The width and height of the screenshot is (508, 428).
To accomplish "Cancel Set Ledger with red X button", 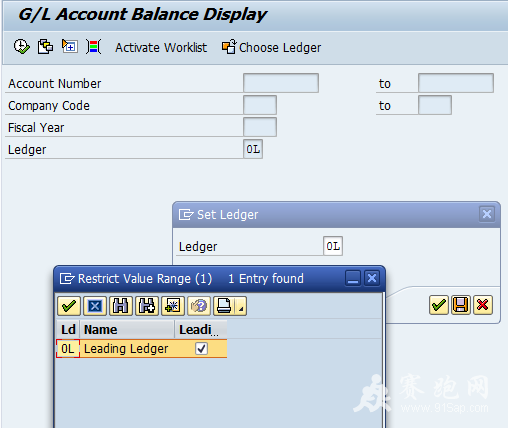I will (483, 305).
